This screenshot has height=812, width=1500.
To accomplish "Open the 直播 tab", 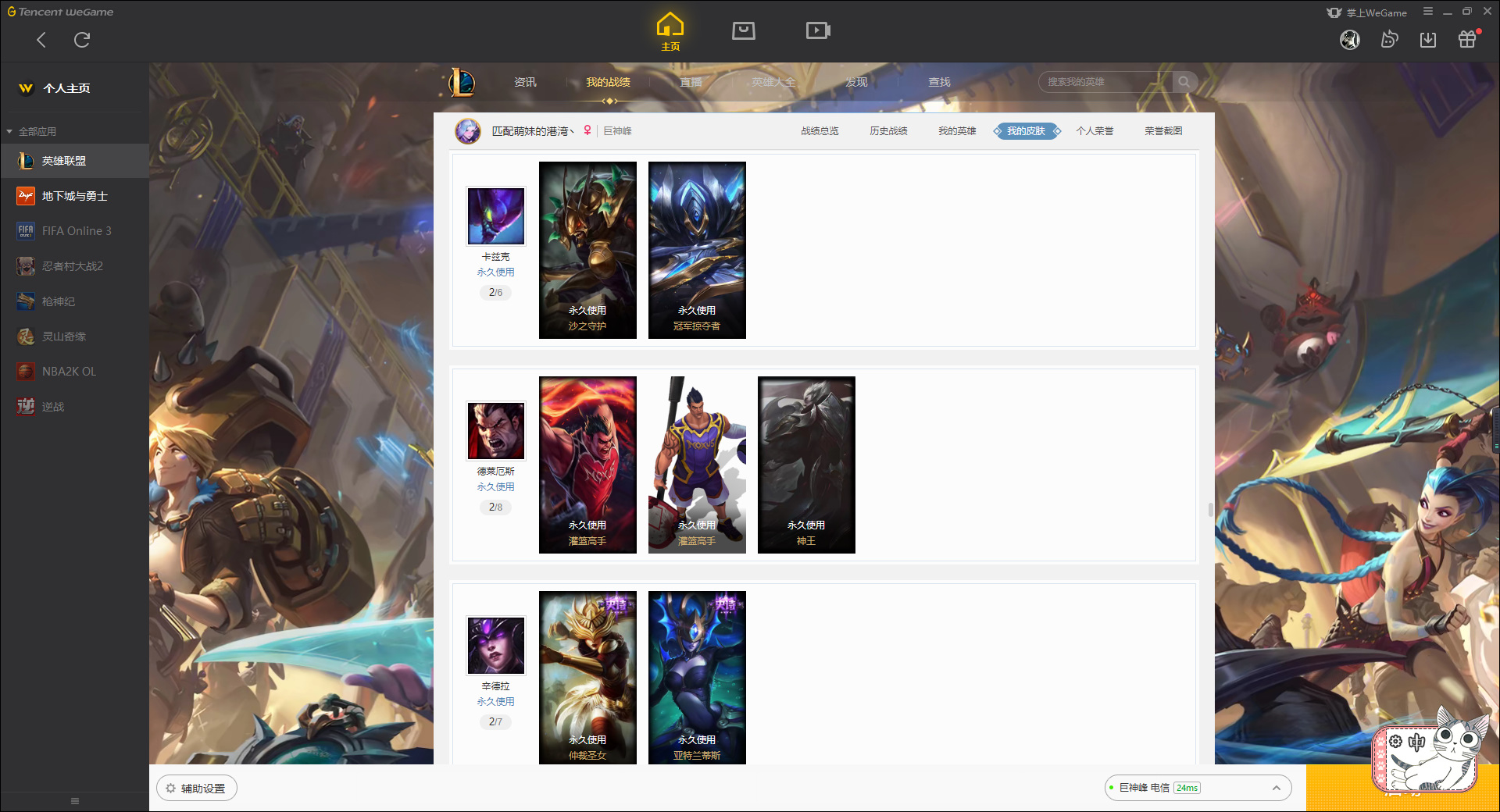I will (x=691, y=82).
